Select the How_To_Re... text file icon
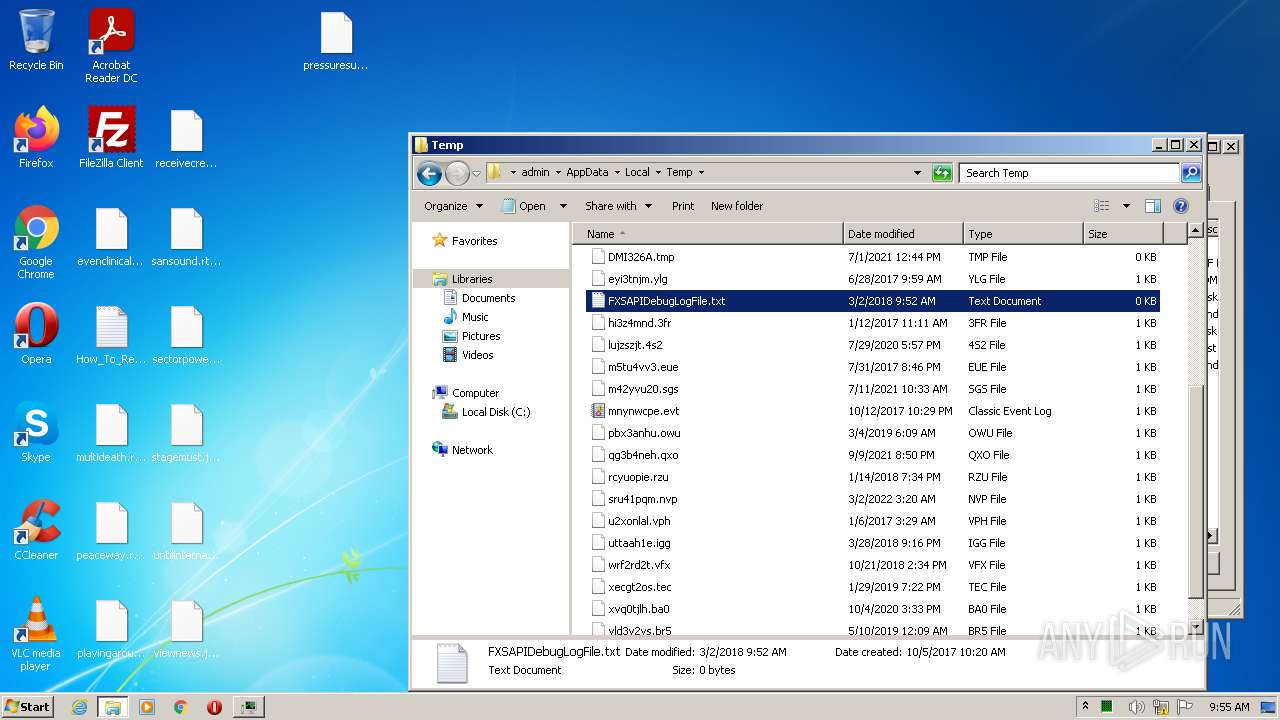 [111, 334]
